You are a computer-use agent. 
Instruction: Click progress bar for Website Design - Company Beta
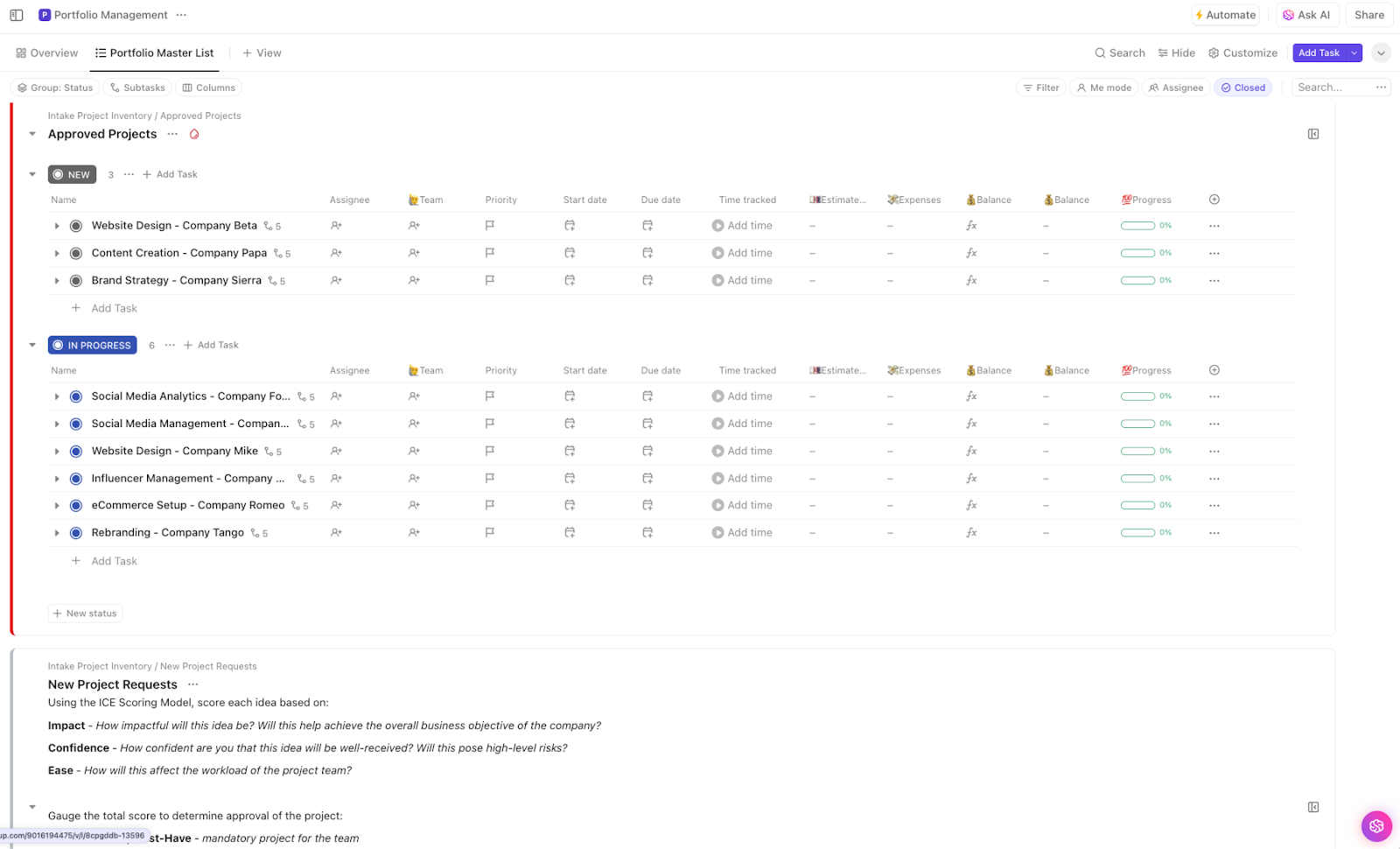tap(1137, 226)
